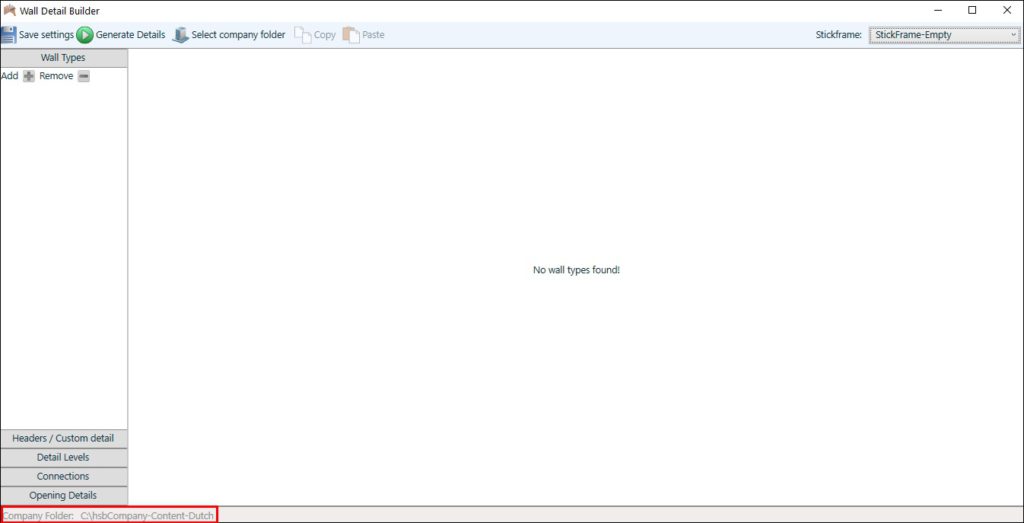
Task: Click the Wall Detail Builder title bar icon
Action: 9,10
